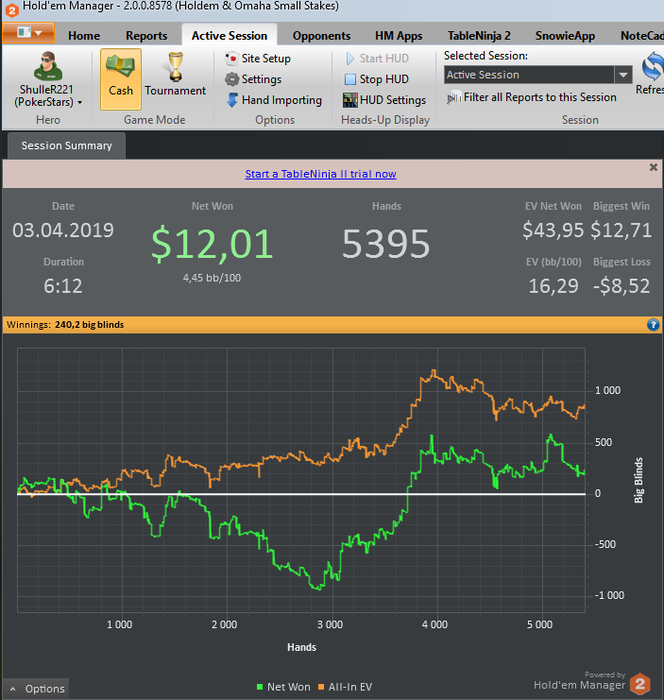Open the application menu button with dropdown arrow
The height and width of the screenshot is (700, 664).
pyautogui.click(x=29, y=33)
